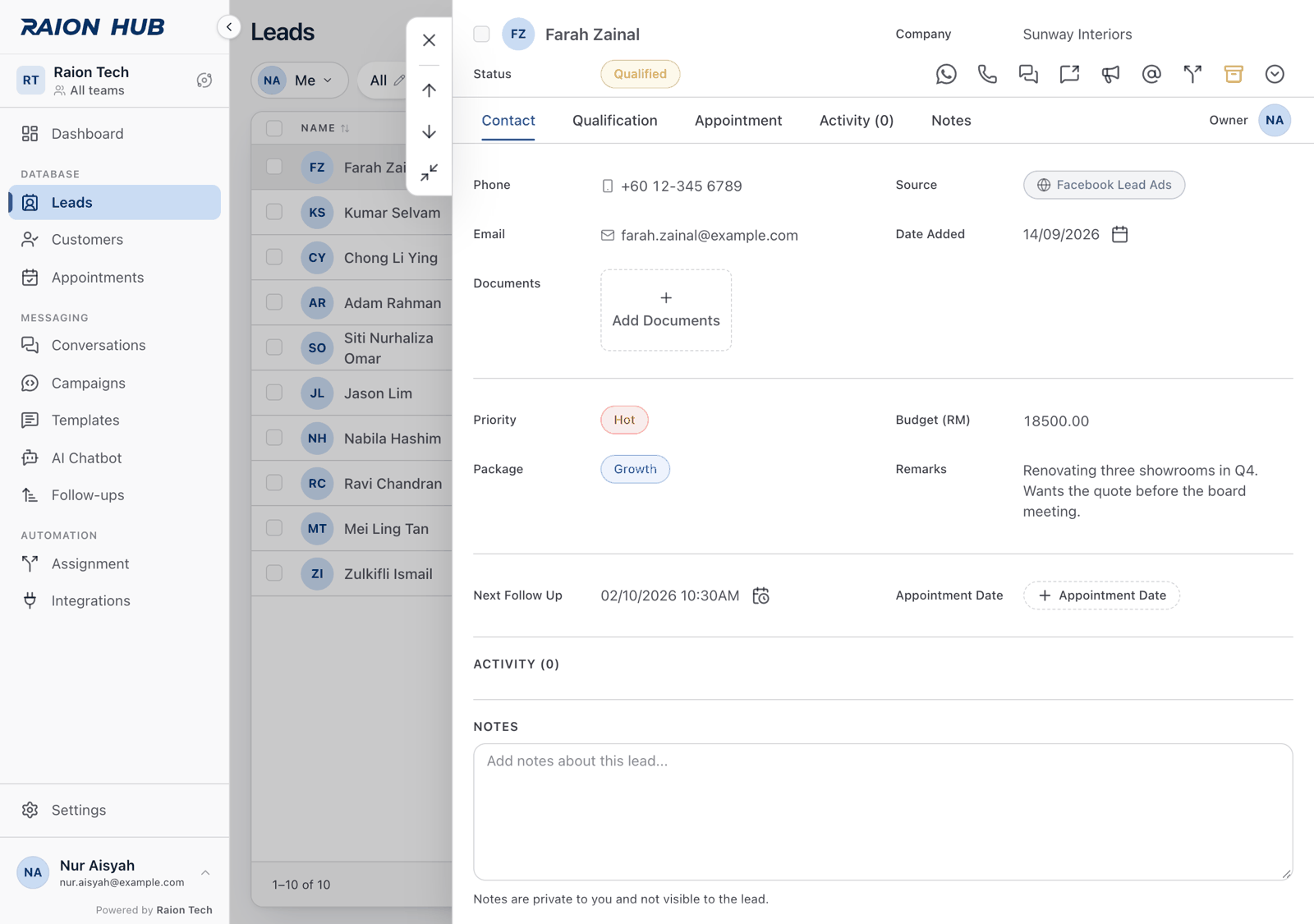
Task: Open the Me owner filter dropdown
Action: coord(300,80)
